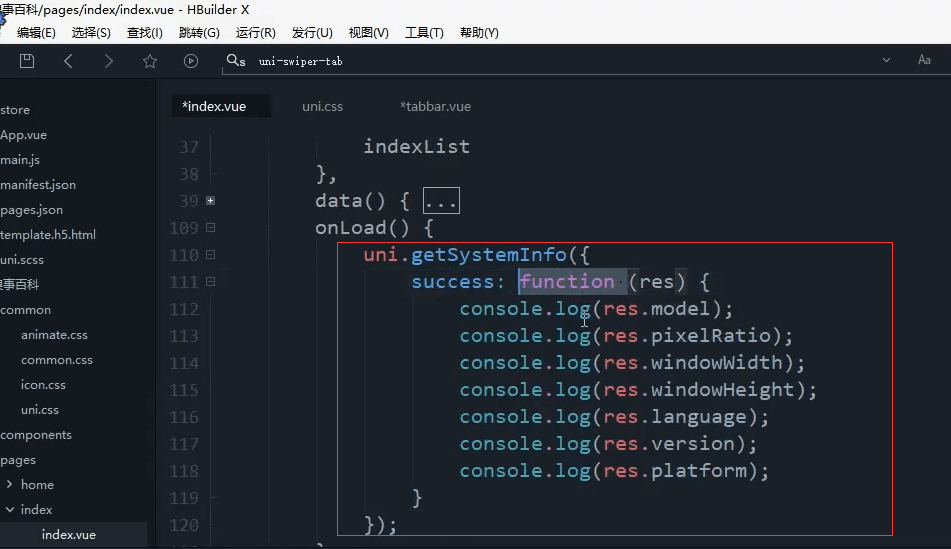Click res.pixelRatio in the code
This screenshot has width=951, height=549.
(687, 335)
